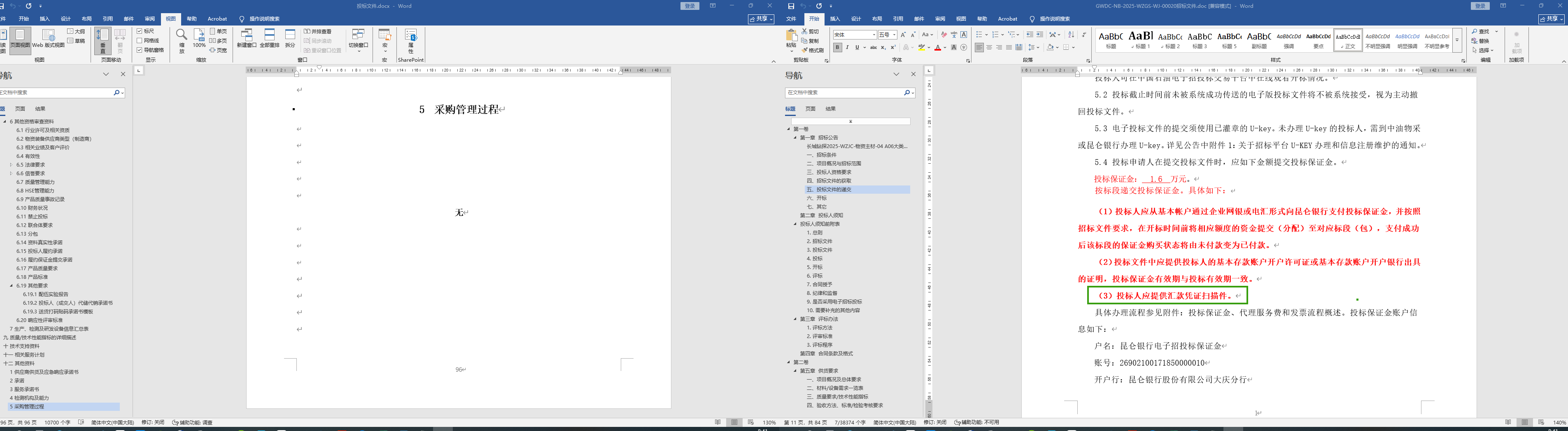Toggle italic formatting in the right window

coord(847,47)
